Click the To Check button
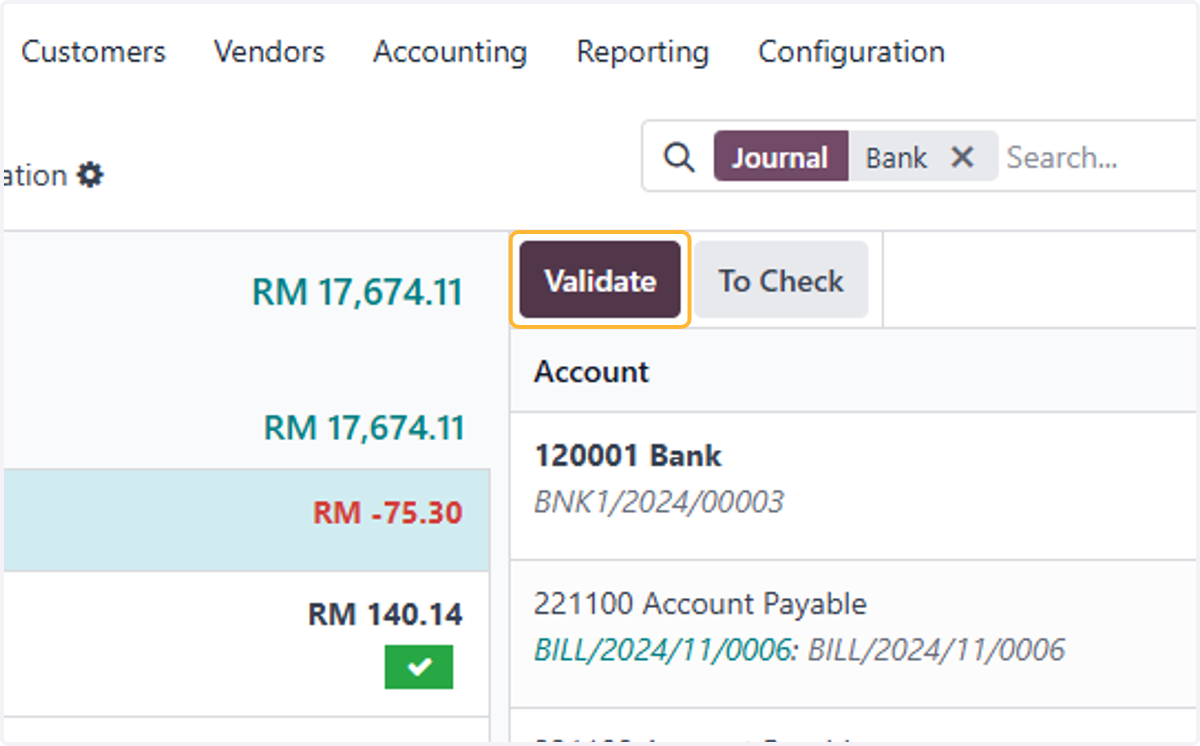Screen dimensions: 1200x746 tap(781, 281)
